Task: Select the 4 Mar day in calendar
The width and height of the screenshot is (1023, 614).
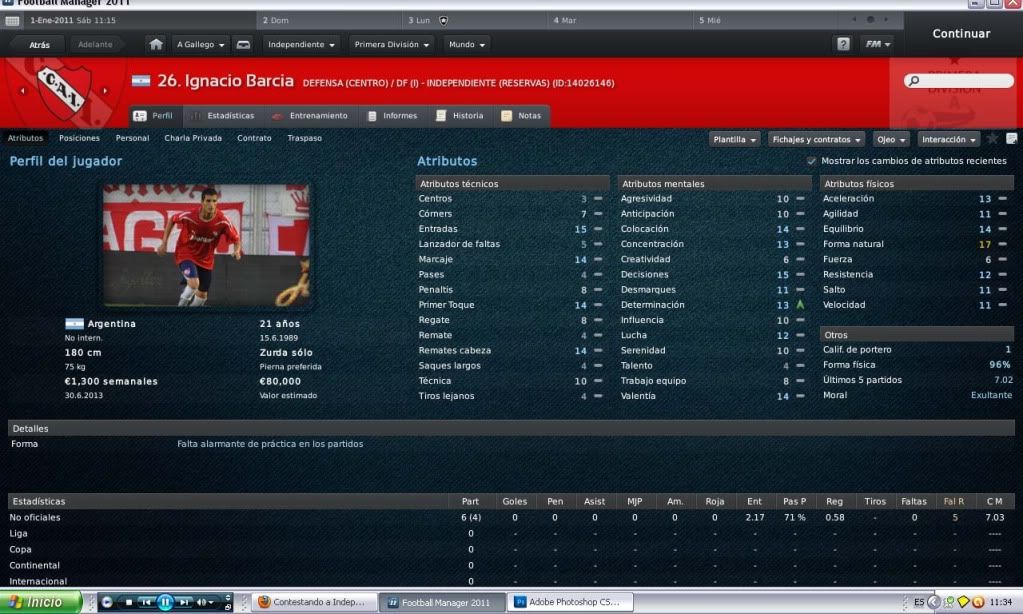Action: click(620, 20)
